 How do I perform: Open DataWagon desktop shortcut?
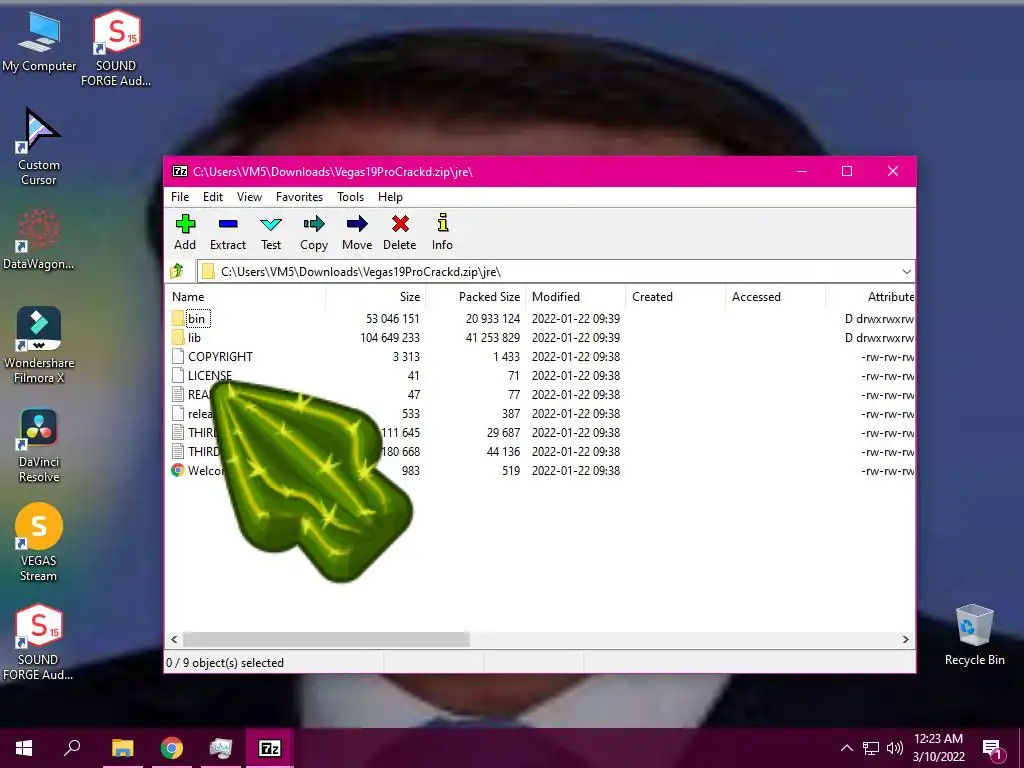click(39, 240)
